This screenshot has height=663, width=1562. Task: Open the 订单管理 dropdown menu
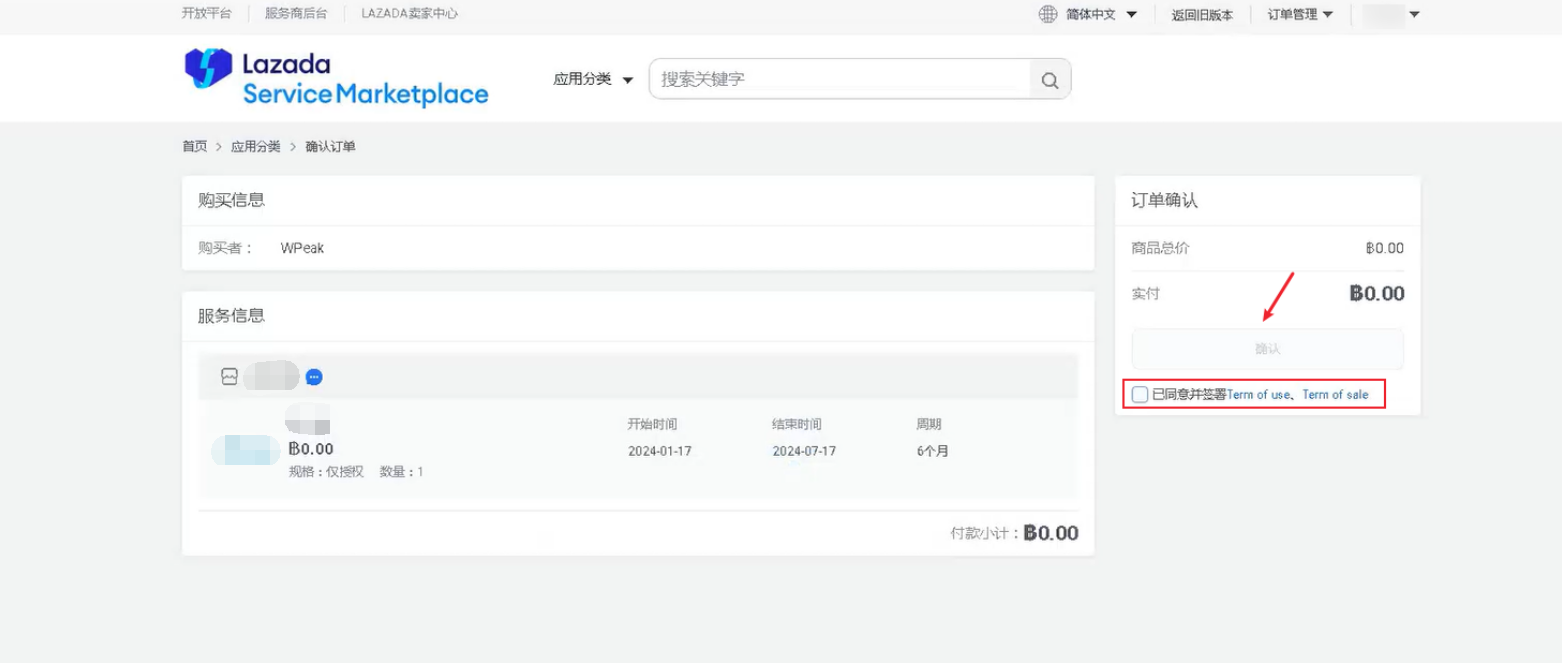[x=1300, y=14]
